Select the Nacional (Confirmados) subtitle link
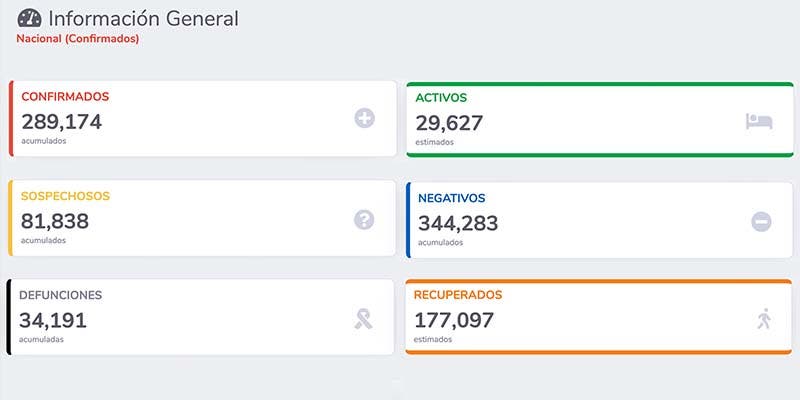Viewport: 800px width, 400px height. 78,39
